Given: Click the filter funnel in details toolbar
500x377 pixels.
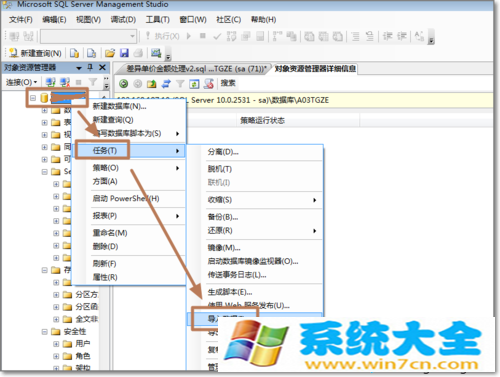Looking at the screenshot, I should point(180,84).
